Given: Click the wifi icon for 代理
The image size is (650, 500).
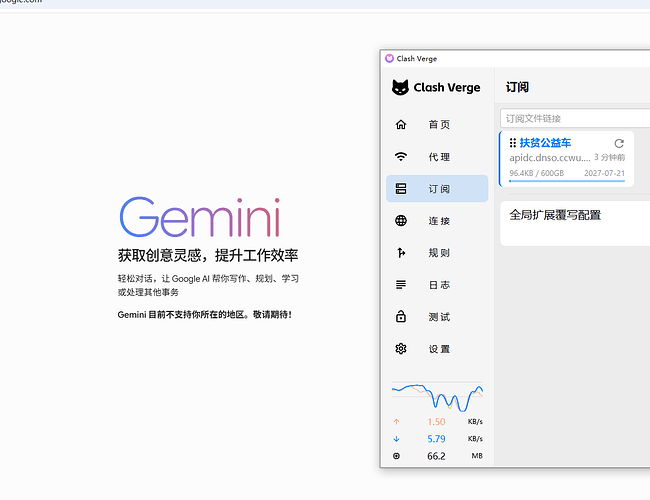Looking at the screenshot, I should pyautogui.click(x=401, y=156).
